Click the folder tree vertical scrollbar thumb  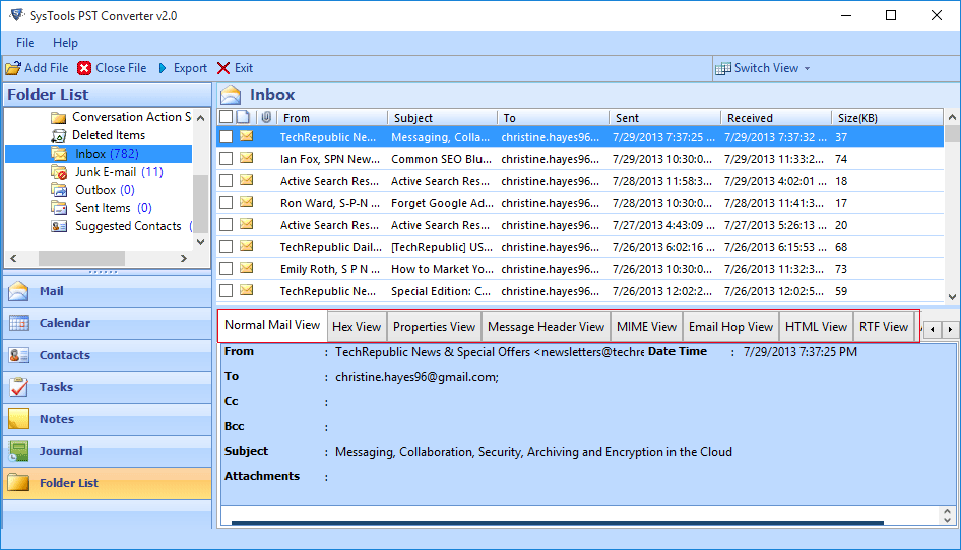(200, 203)
